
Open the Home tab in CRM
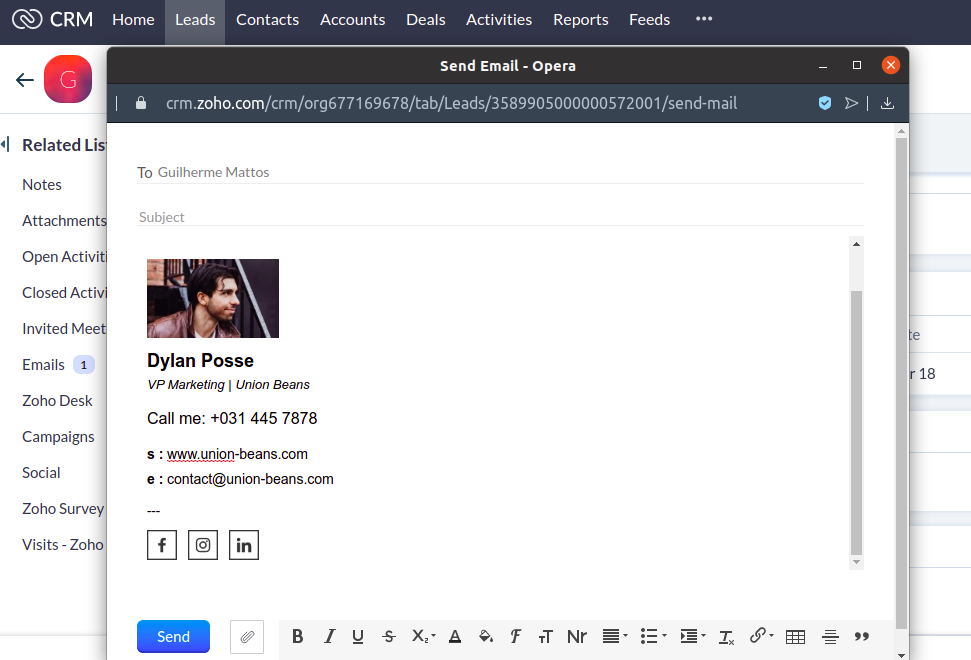point(133,20)
